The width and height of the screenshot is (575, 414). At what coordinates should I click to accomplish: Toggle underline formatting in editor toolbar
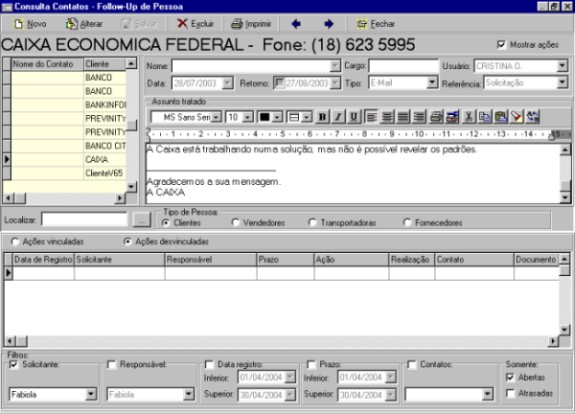click(x=354, y=117)
